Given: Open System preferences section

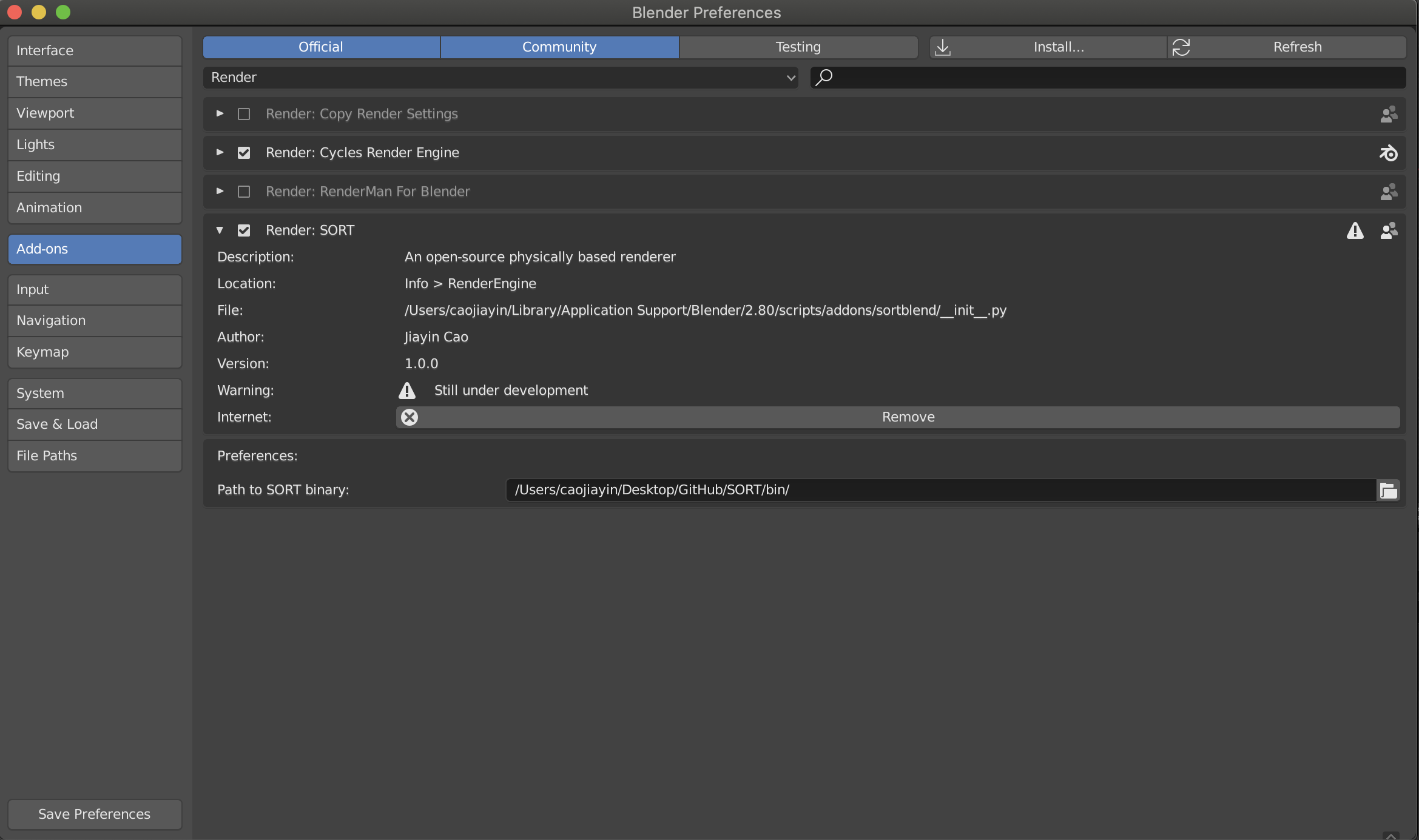Looking at the screenshot, I should pos(95,394).
